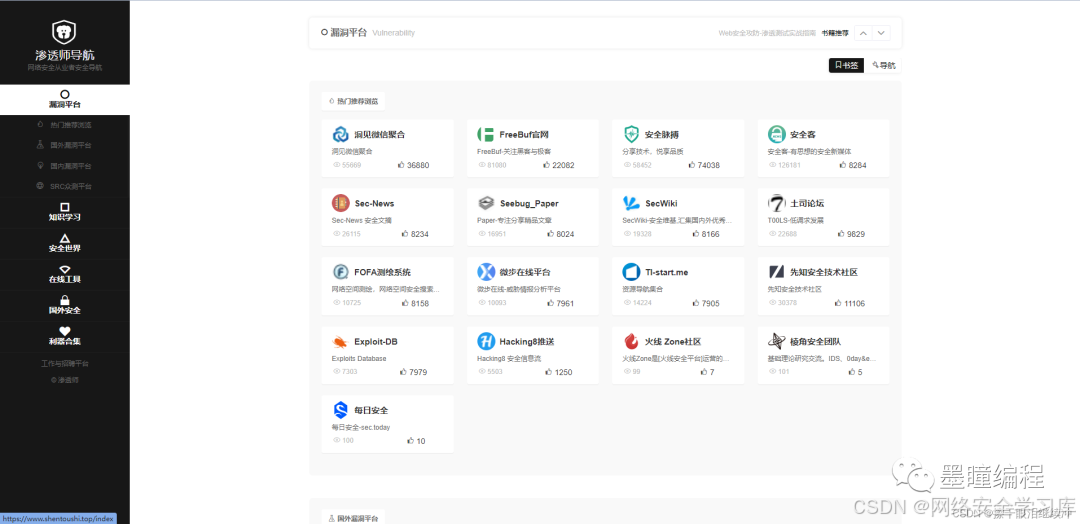Screen dimensions: 1080x524
Task: Switch to 导航 navigation view
Action: click(x=884, y=65)
